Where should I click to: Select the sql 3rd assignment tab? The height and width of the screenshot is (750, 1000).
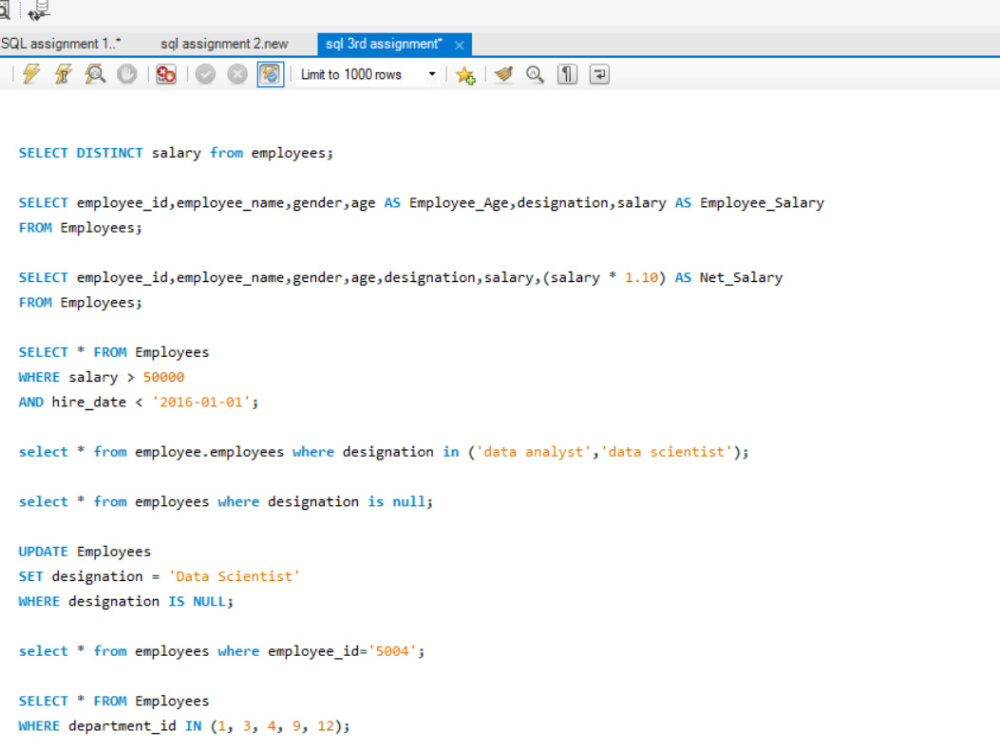coord(384,44)
